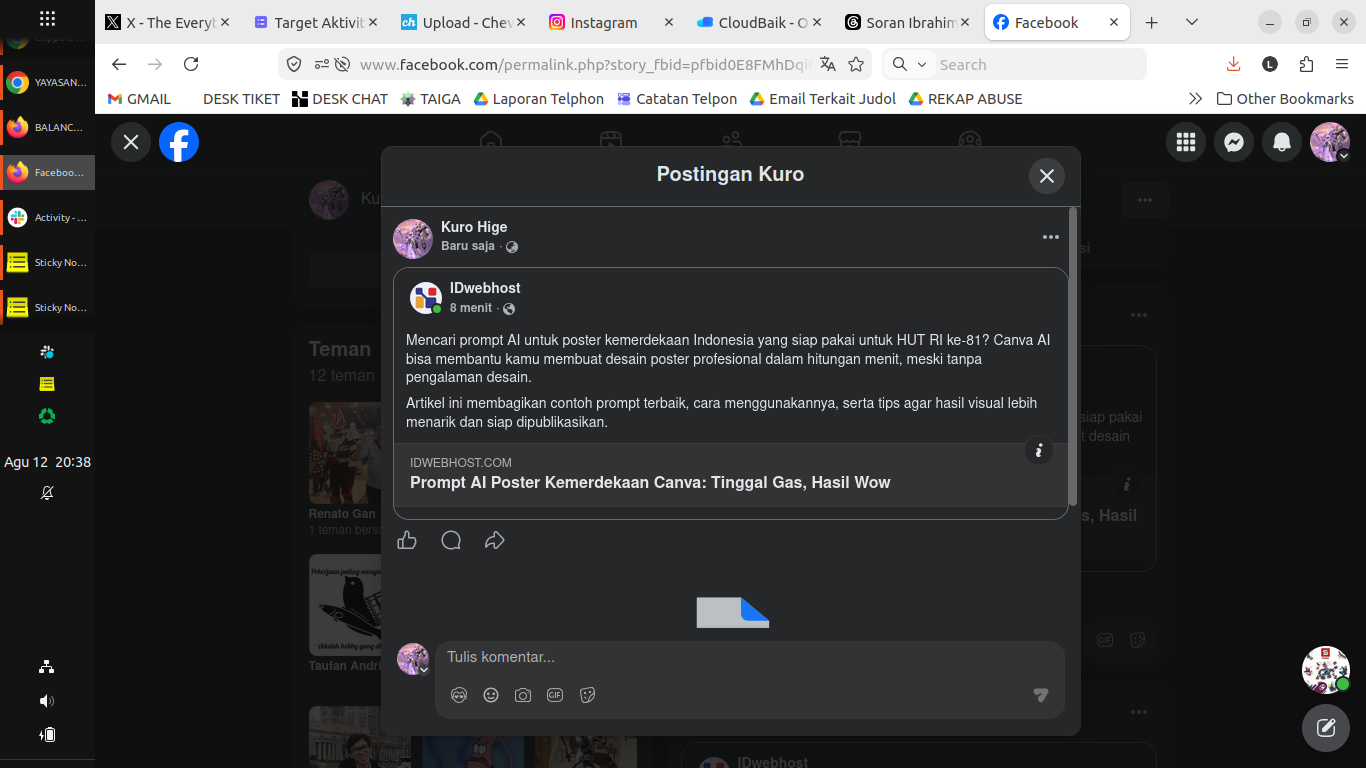Switch to the X - The Everything tab
This screenshot has height=768, width=1366.
[x=167, y=22]
